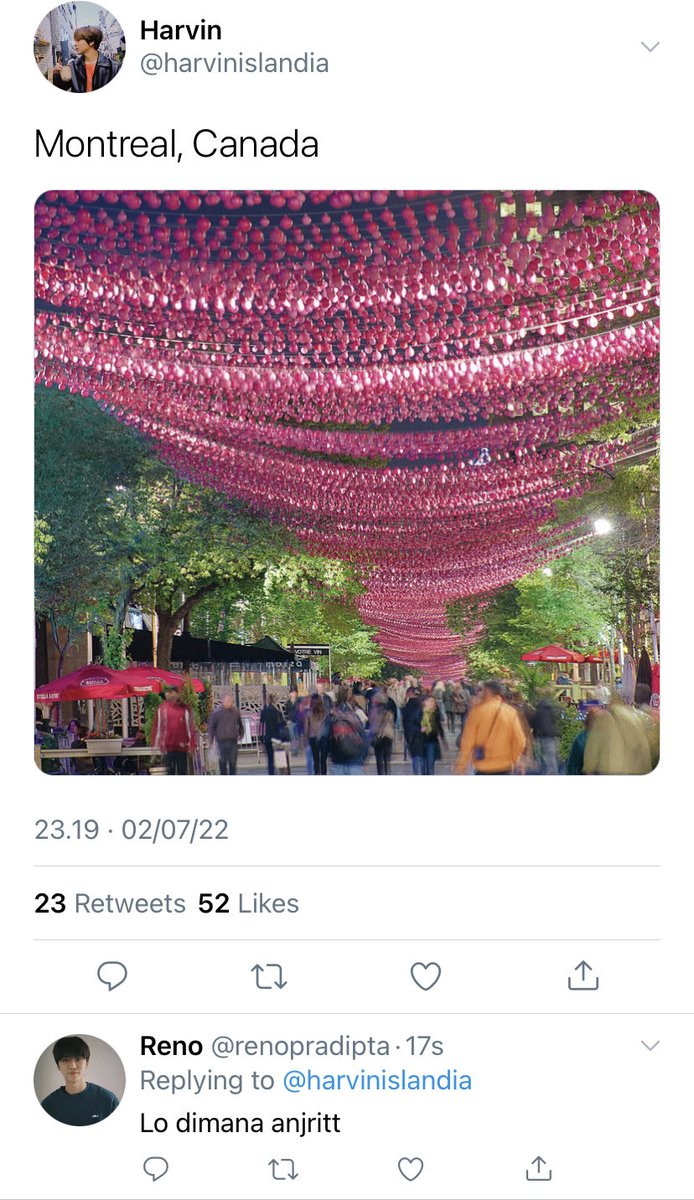Retweet Reno's reply
The height and width of the screenshot is (1200, 694).
coord(283,1168)
